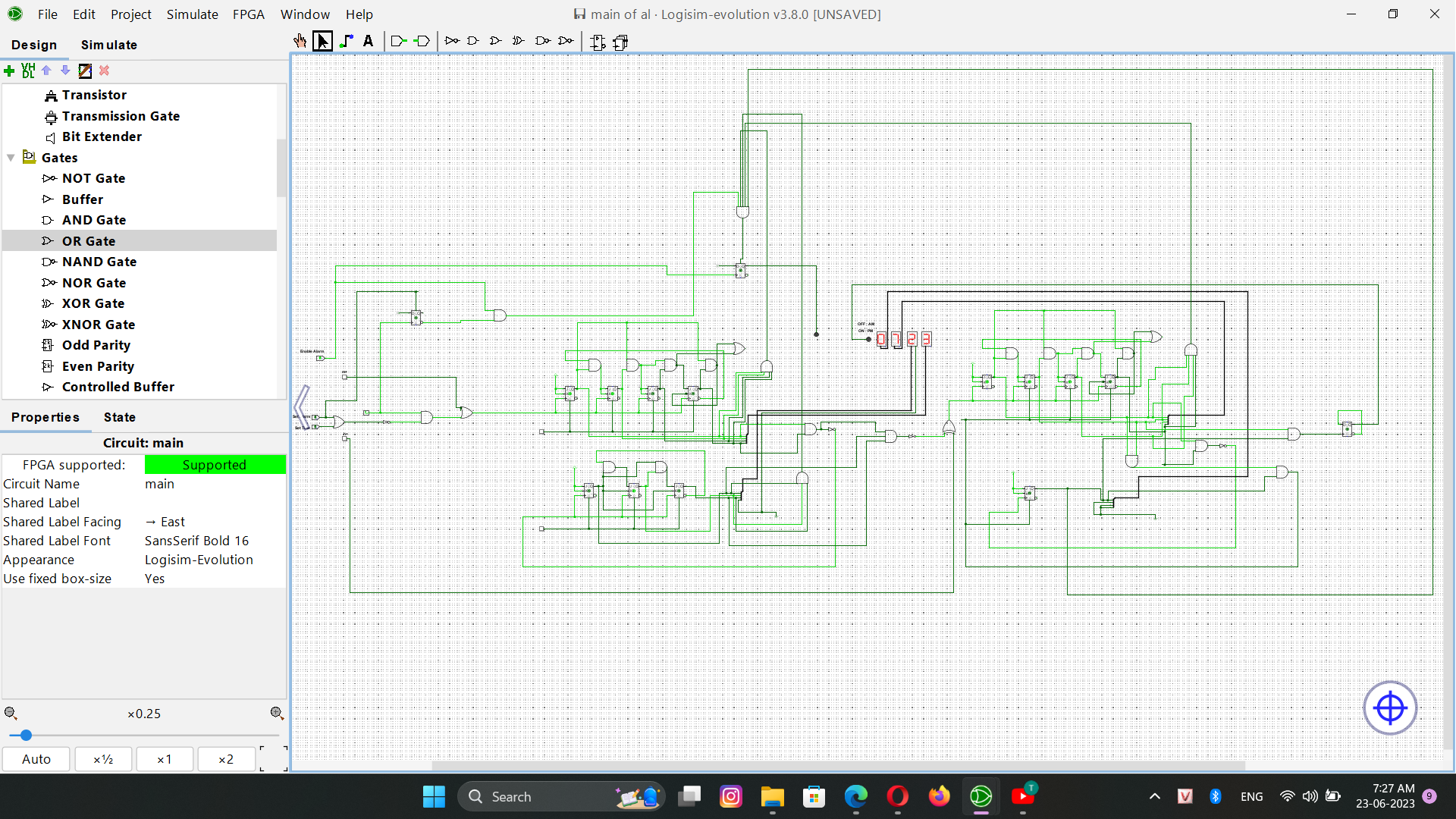1456x819 pixels.
Task: Select the Text tool (A icon)
Action: click(368, 41)
